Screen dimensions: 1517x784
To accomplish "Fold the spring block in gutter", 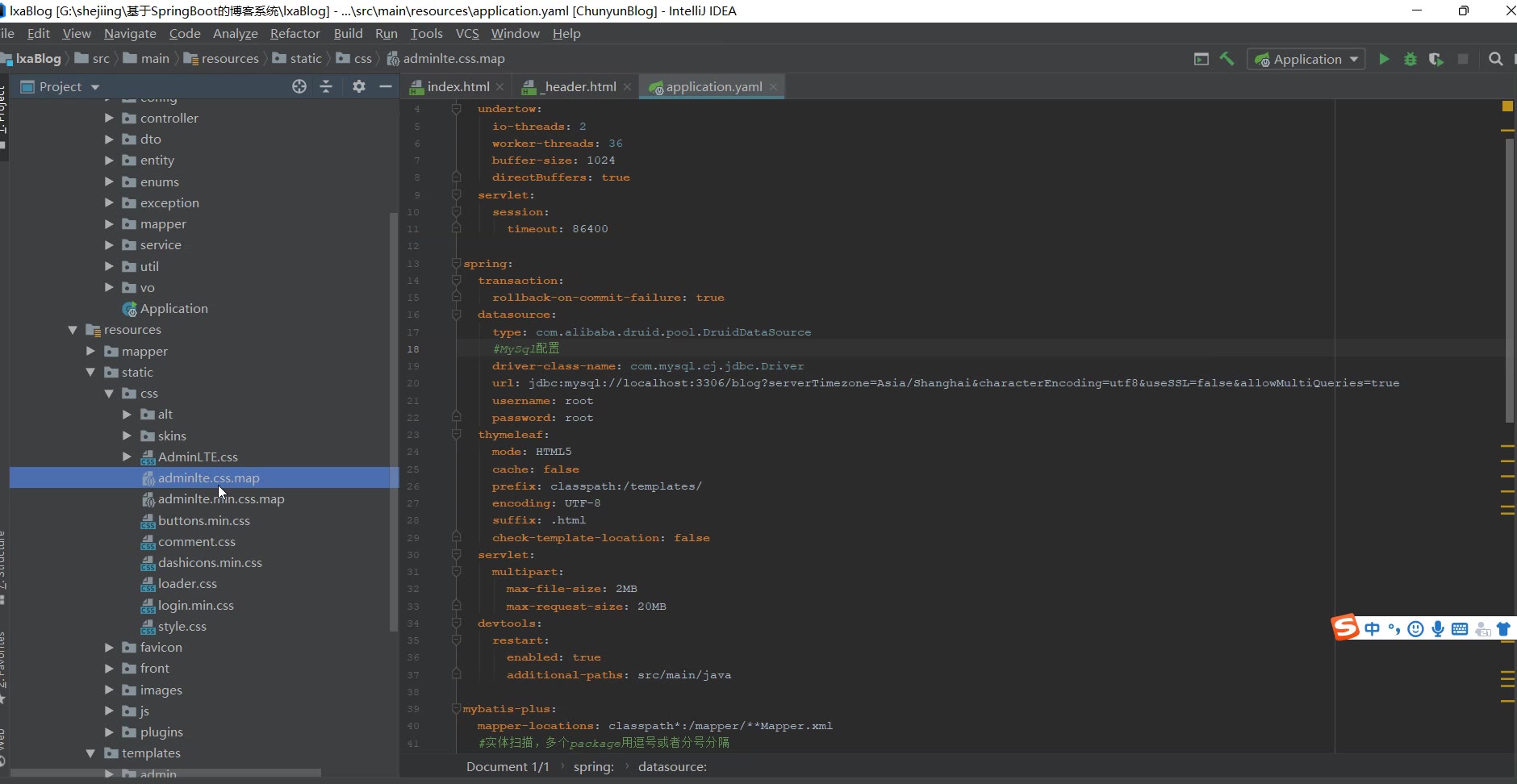I will (x=457, y=264).
